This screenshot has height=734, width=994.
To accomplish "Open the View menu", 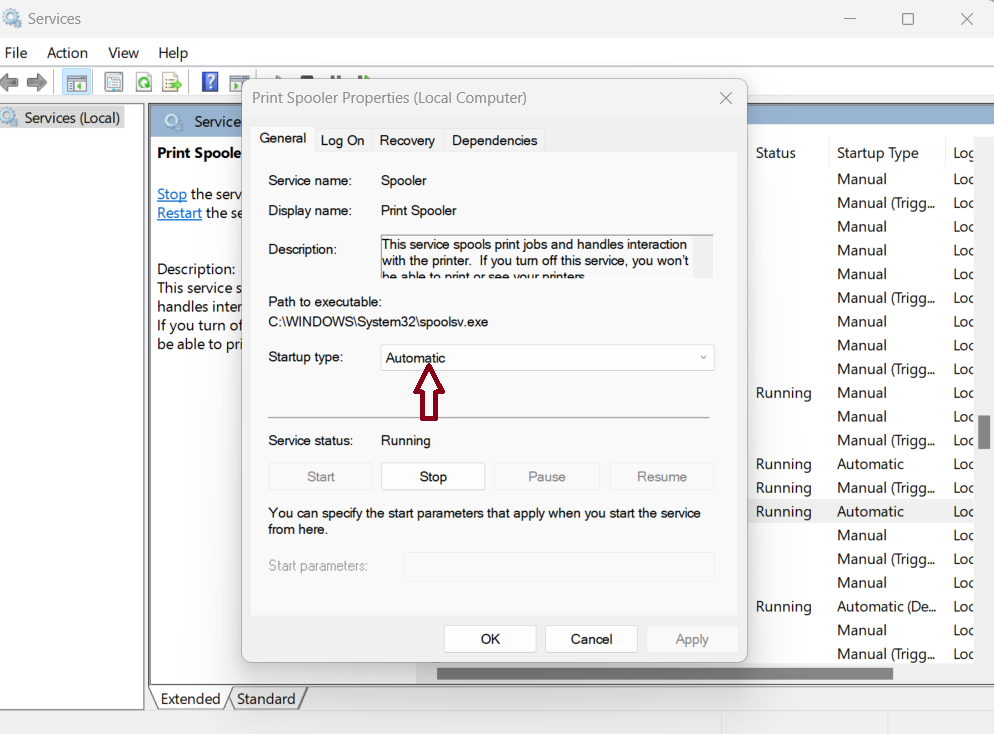I will click(123, 53).
